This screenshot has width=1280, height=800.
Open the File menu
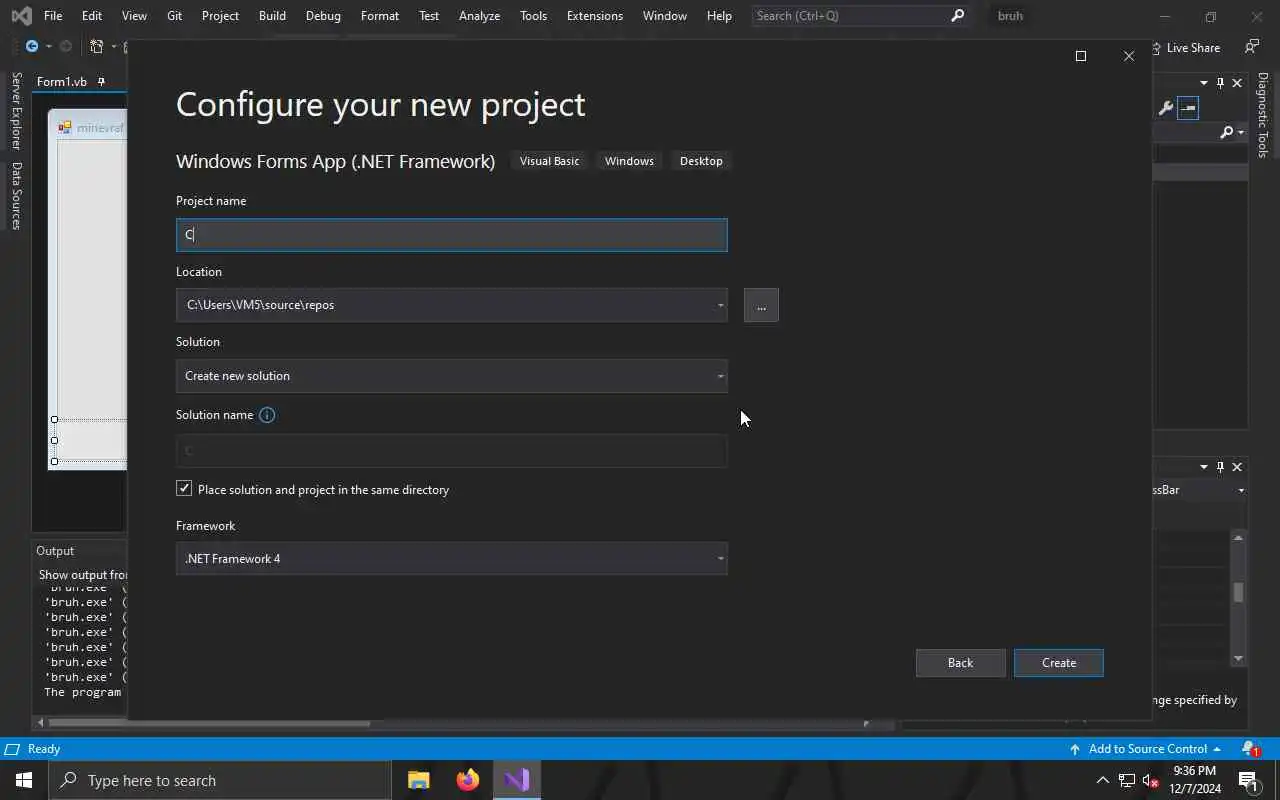click(53, 16)
